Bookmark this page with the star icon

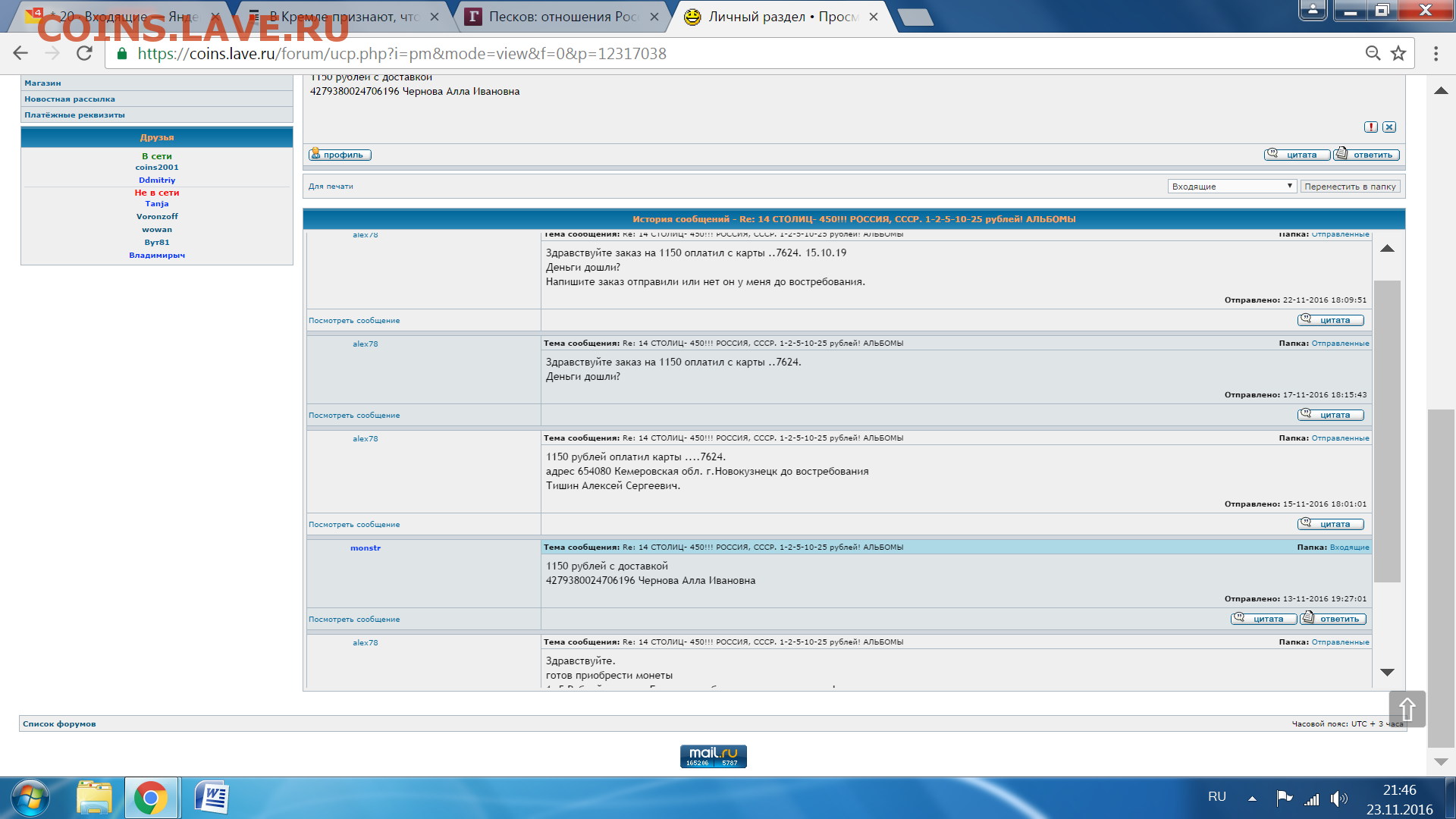(x=1398, y=53)
